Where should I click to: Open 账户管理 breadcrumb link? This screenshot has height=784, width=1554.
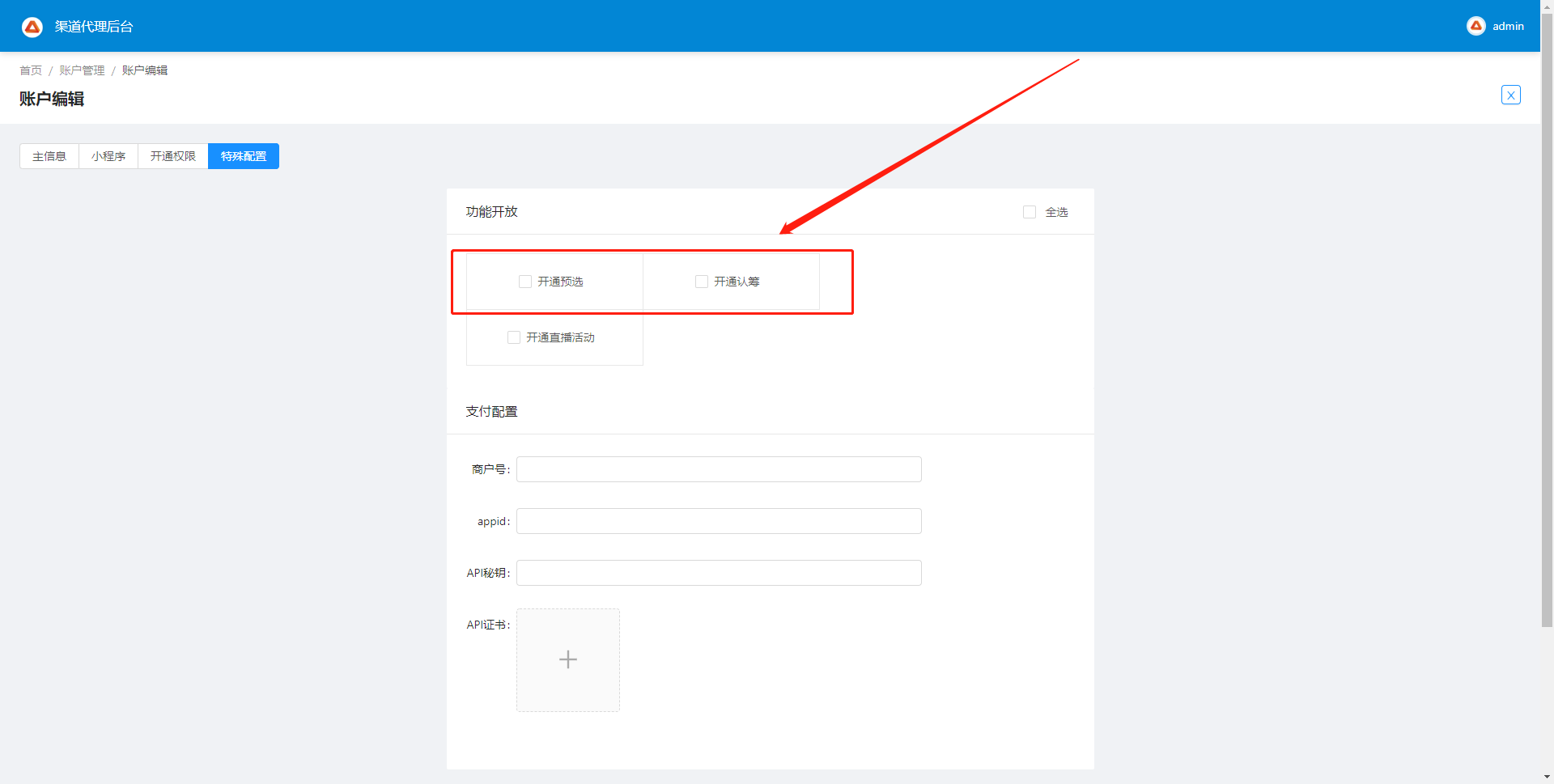click(82, 70)
